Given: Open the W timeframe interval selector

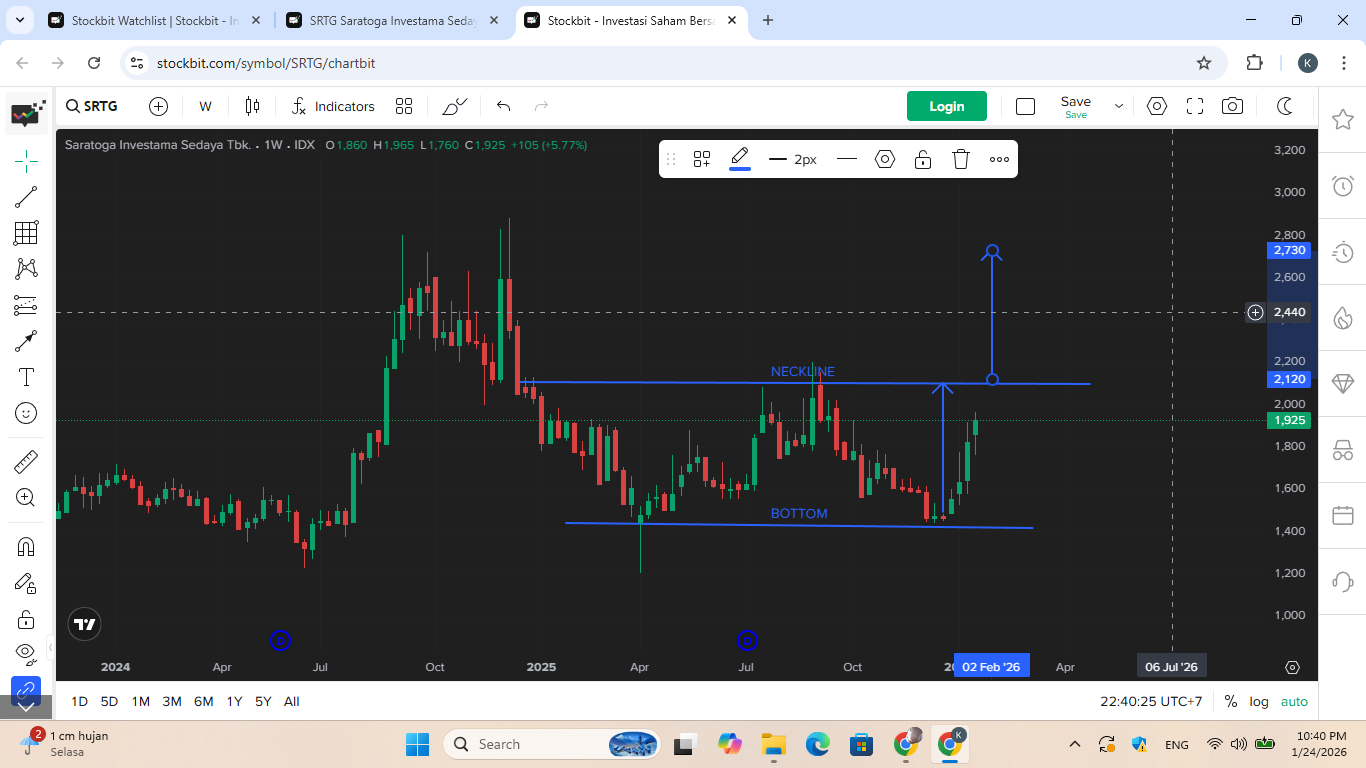Looking at the screenshot, I should pyautogui.click(x=205, y=106).
